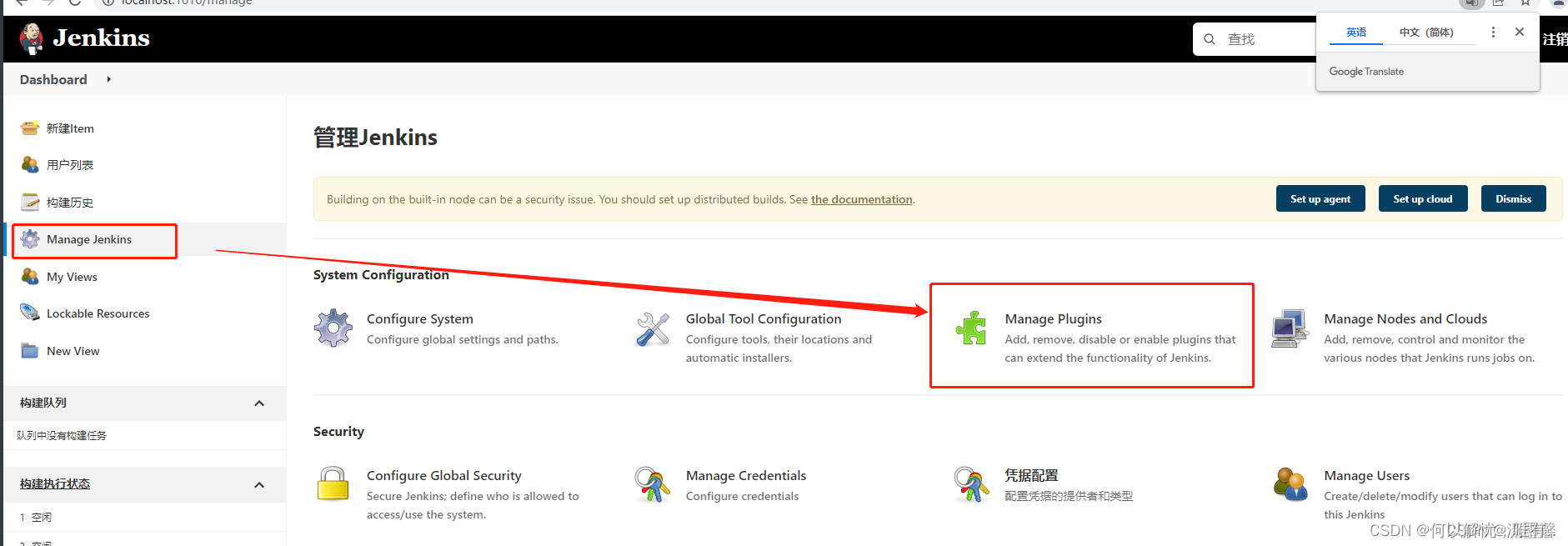Open the 用户列表 sidebar link
The image size is (1568, 546).
click(70, 165)
